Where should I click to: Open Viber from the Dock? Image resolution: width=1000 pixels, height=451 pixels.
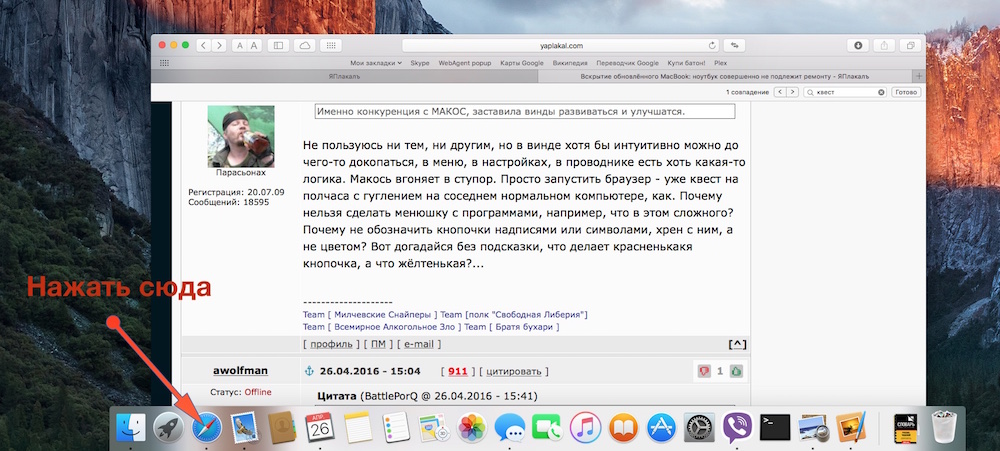(x=737, y=427)
